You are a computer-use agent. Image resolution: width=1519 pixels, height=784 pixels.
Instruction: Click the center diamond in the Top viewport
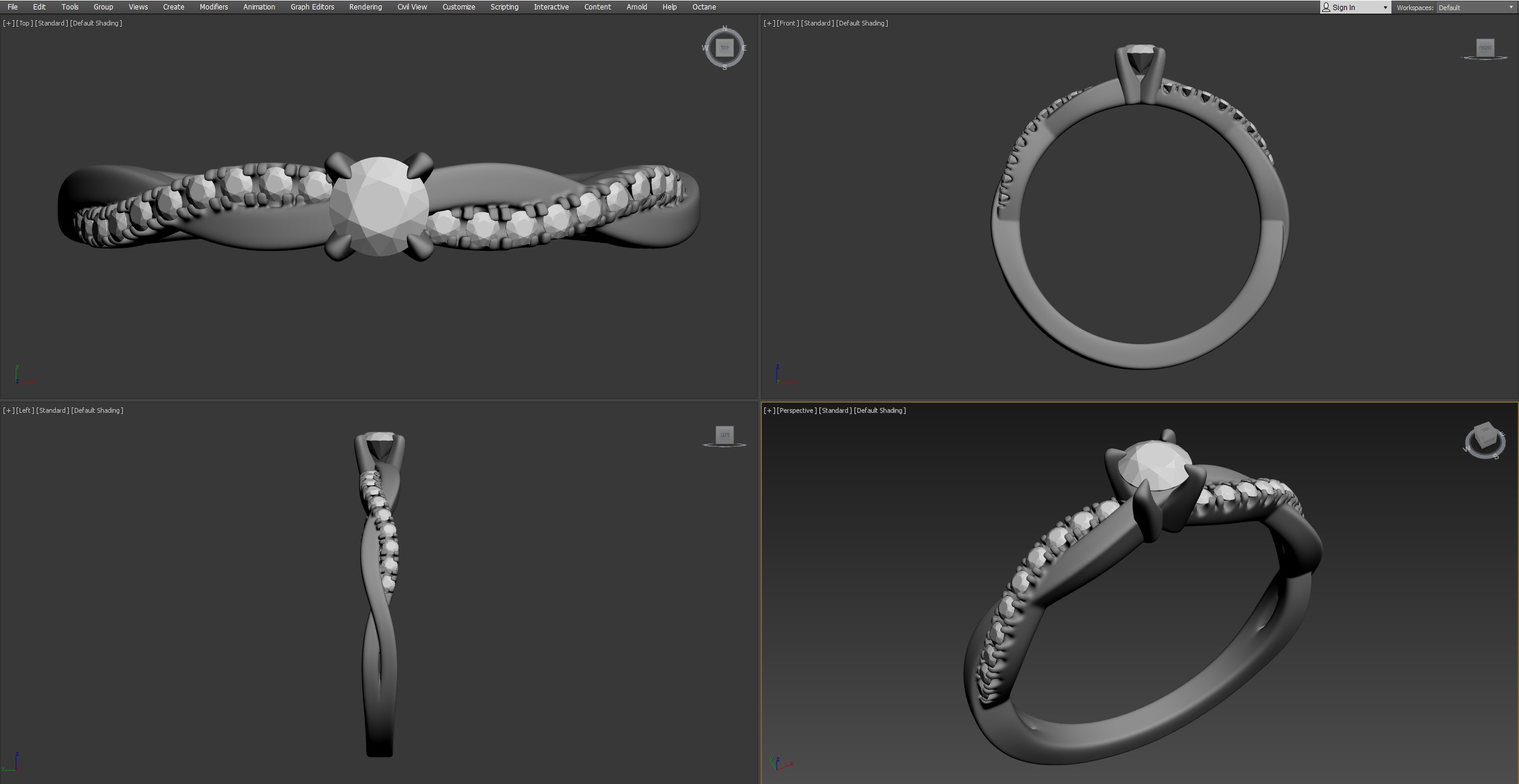click(x=380, y=206)
